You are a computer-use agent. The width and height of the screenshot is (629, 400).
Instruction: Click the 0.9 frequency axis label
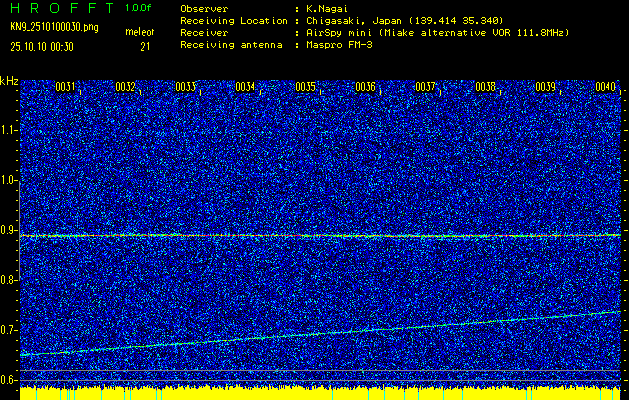tap(9, 230)
